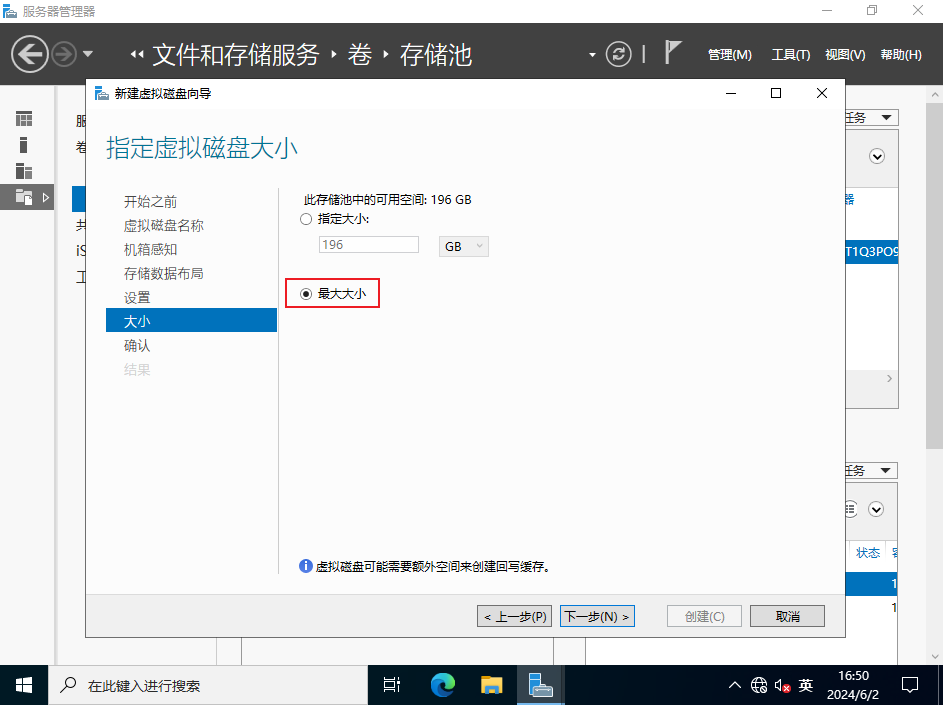Select Dashboard icon in left sidebar
The width and height of the screenshot is (943, 705).
click(24, 119)
